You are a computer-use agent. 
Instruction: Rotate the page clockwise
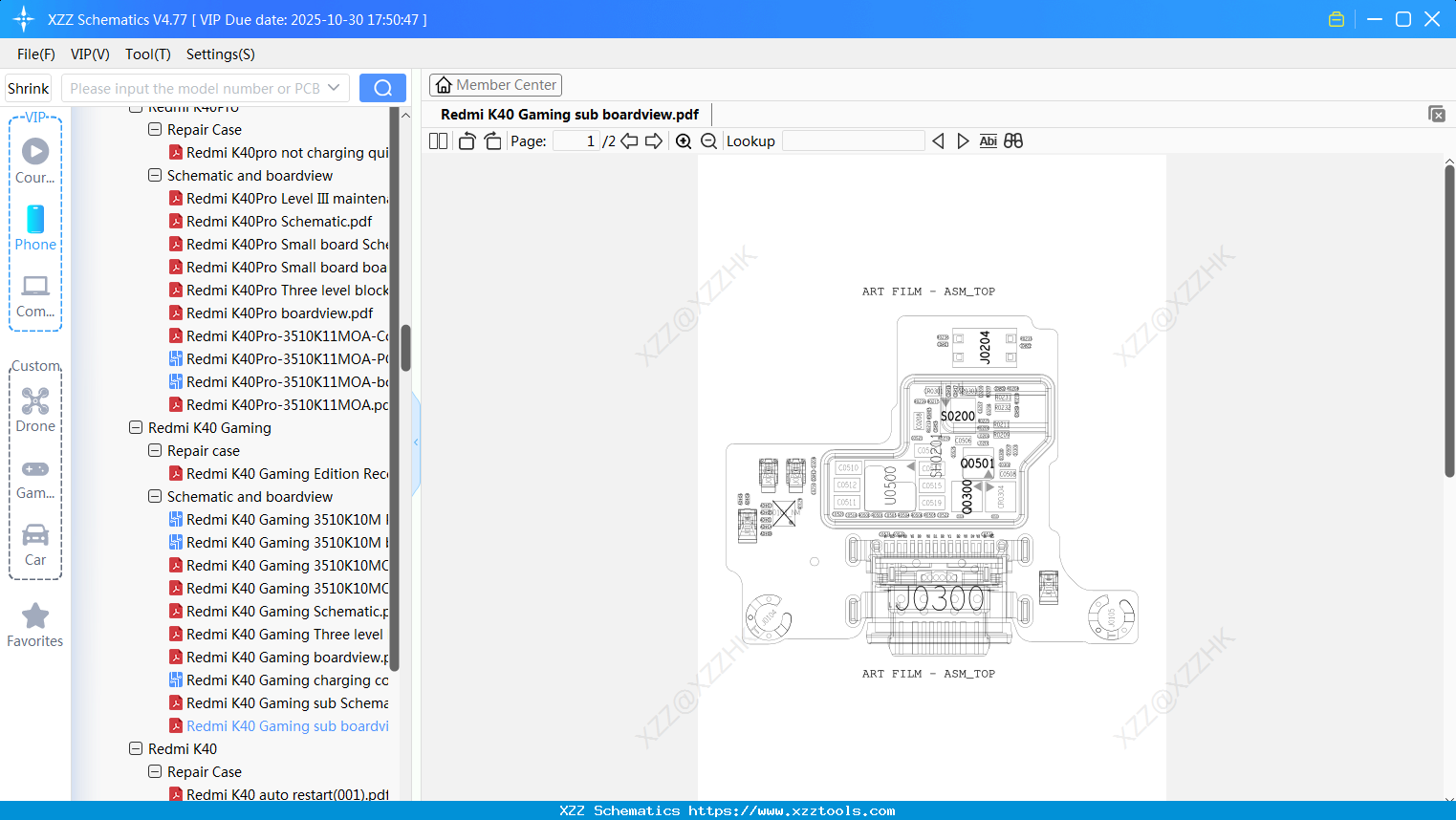493,141
